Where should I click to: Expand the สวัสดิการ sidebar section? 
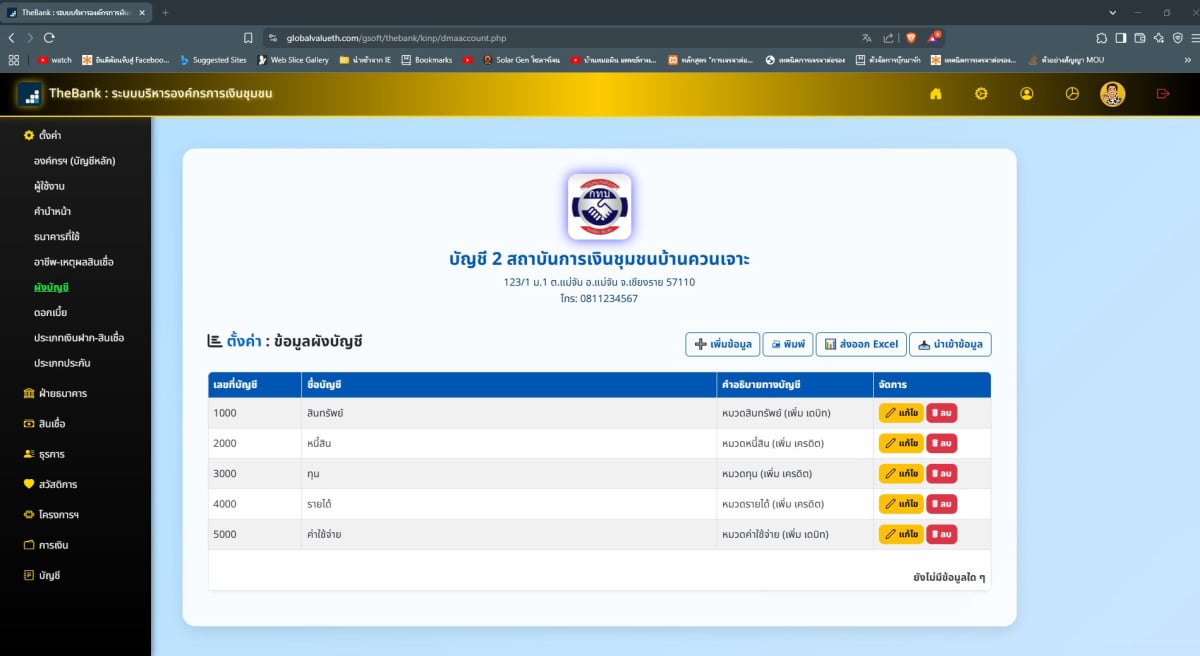click(50, 485)
